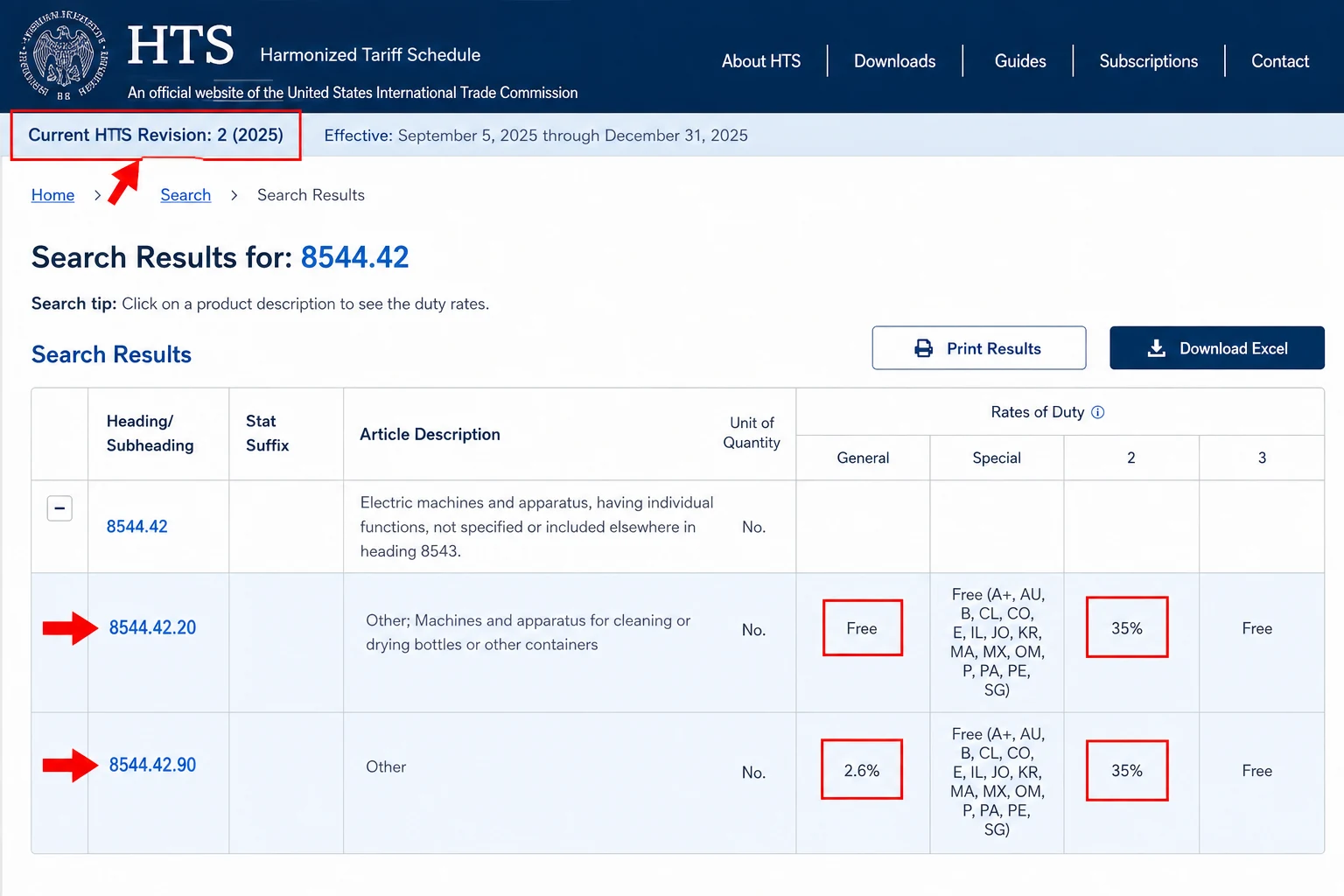Click the 'No.' unit for 8544.42.90 row
This screenshot has width=1344, height=896.
point(753,773)
